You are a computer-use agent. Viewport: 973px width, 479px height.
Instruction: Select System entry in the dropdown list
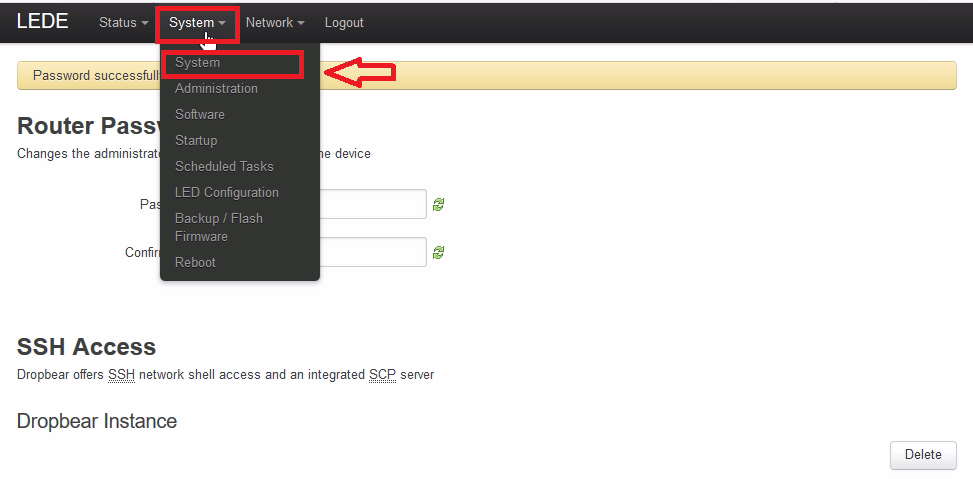(x=198, y=63)
